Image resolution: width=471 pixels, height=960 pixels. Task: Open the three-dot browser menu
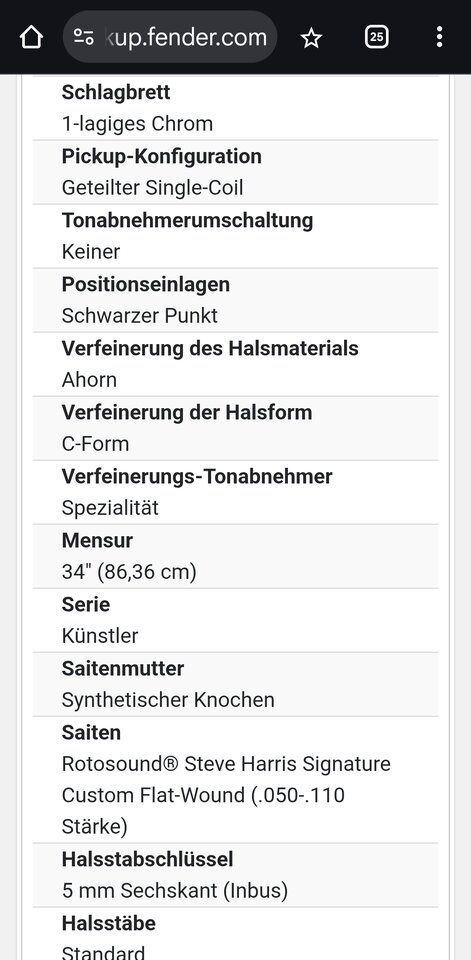(439, 37)
